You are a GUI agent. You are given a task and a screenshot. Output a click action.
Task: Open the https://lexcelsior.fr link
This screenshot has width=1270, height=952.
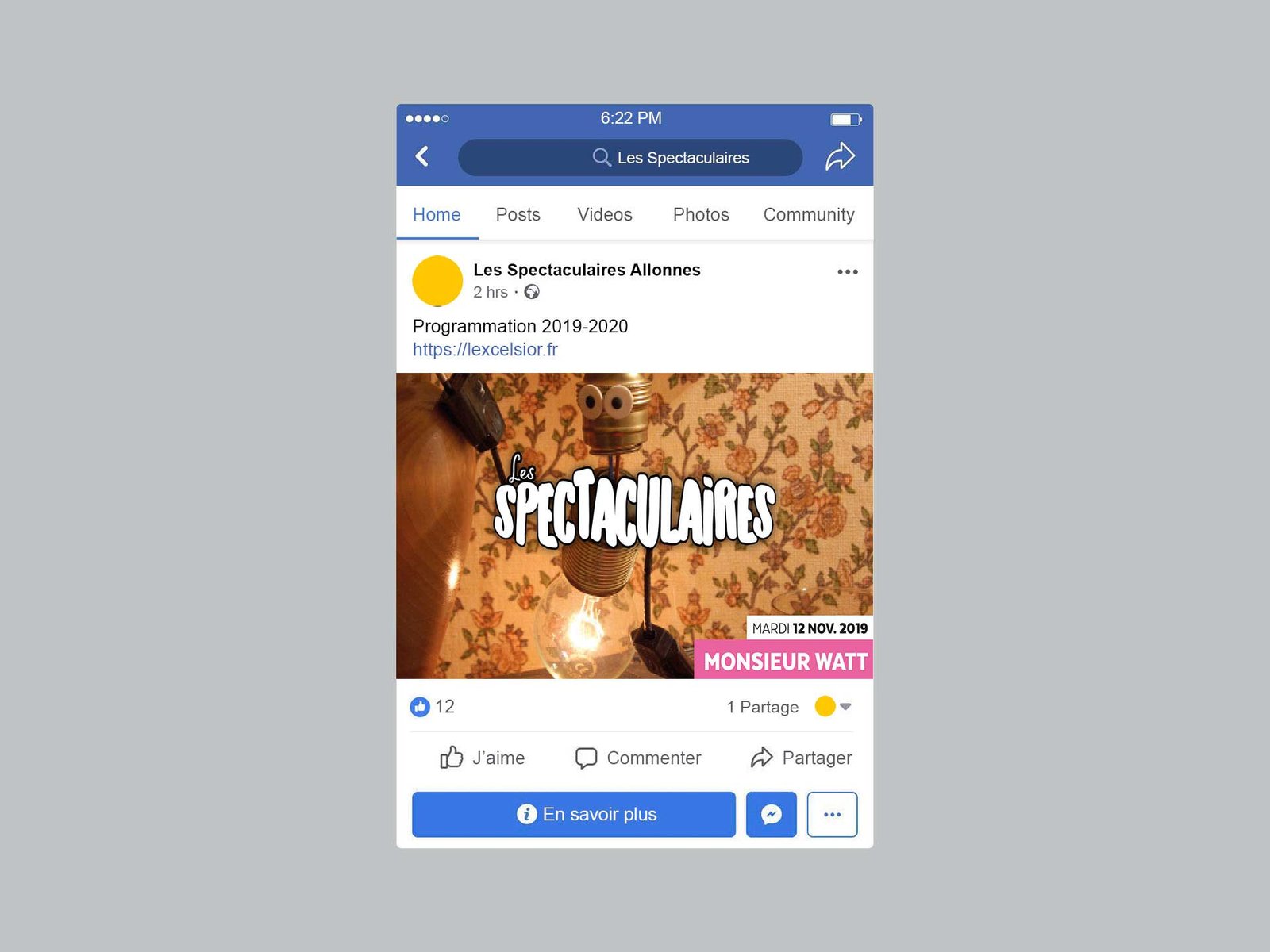tap(485, 349)
